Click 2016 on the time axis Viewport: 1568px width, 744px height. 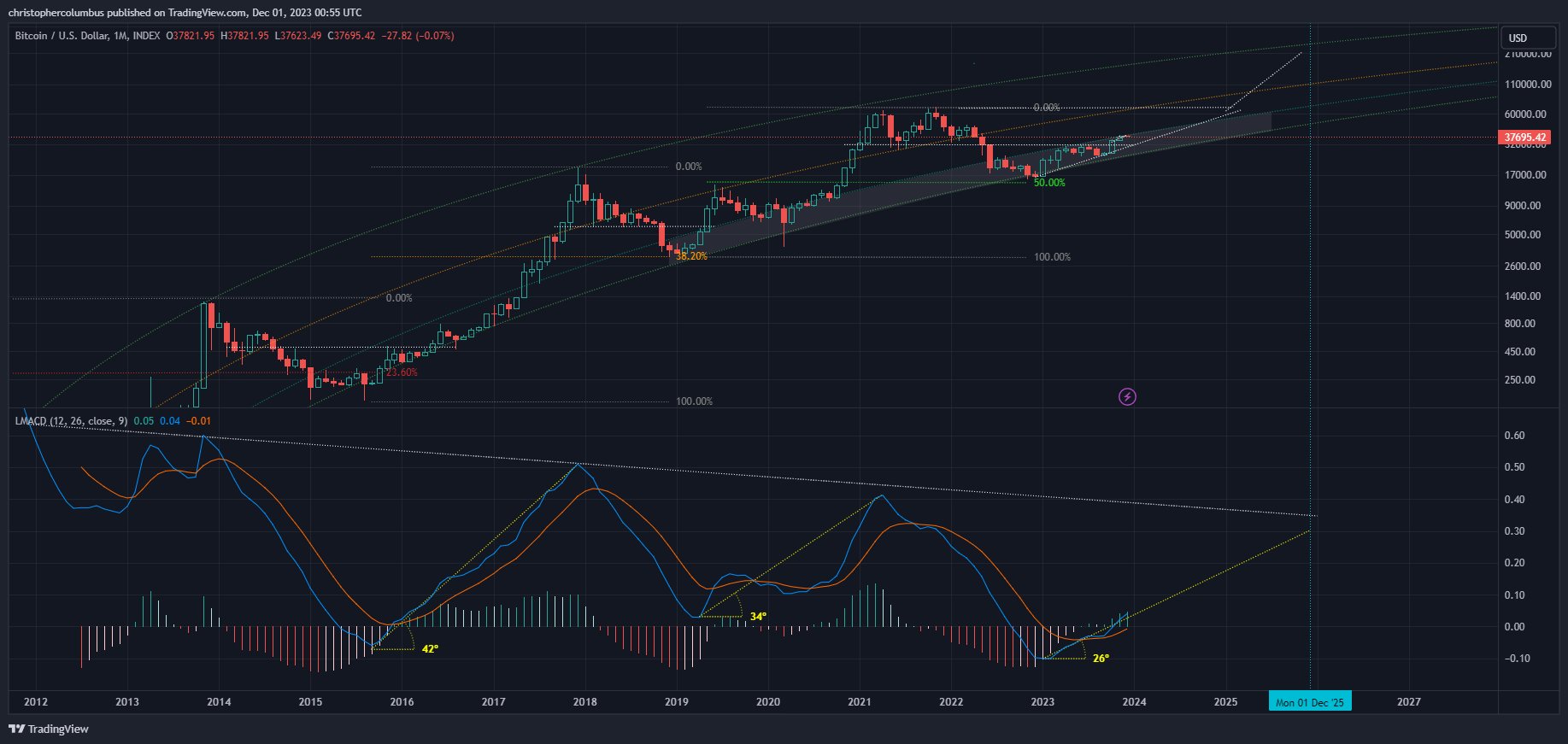click(x=402, y=702)
